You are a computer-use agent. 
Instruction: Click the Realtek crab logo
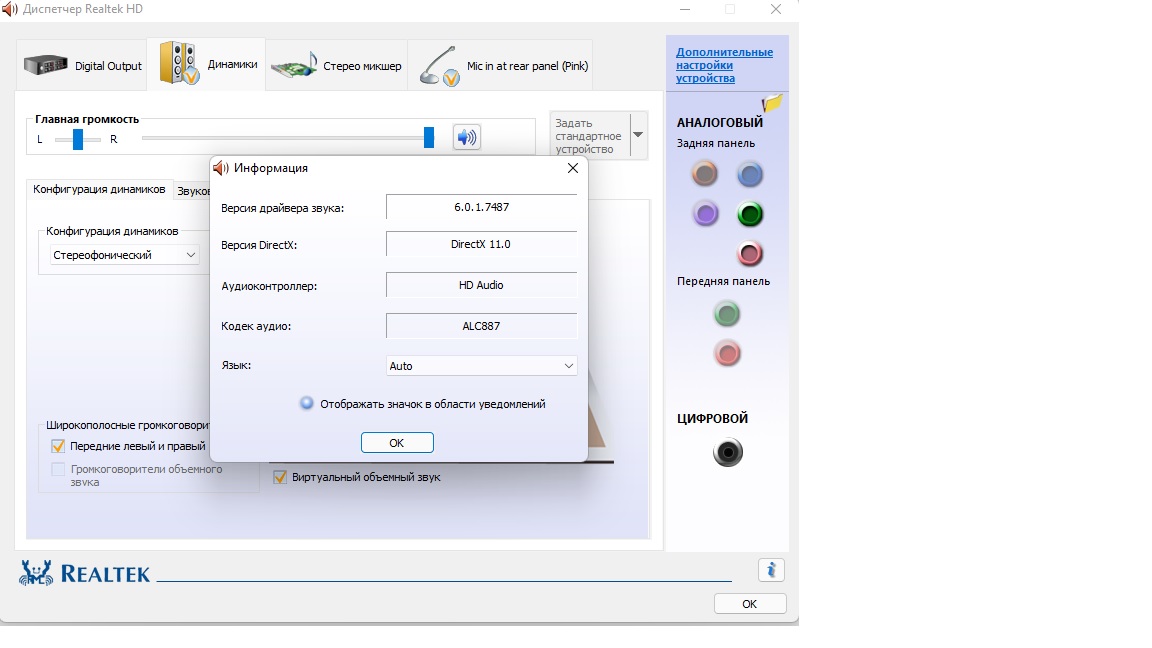[36, 572]
